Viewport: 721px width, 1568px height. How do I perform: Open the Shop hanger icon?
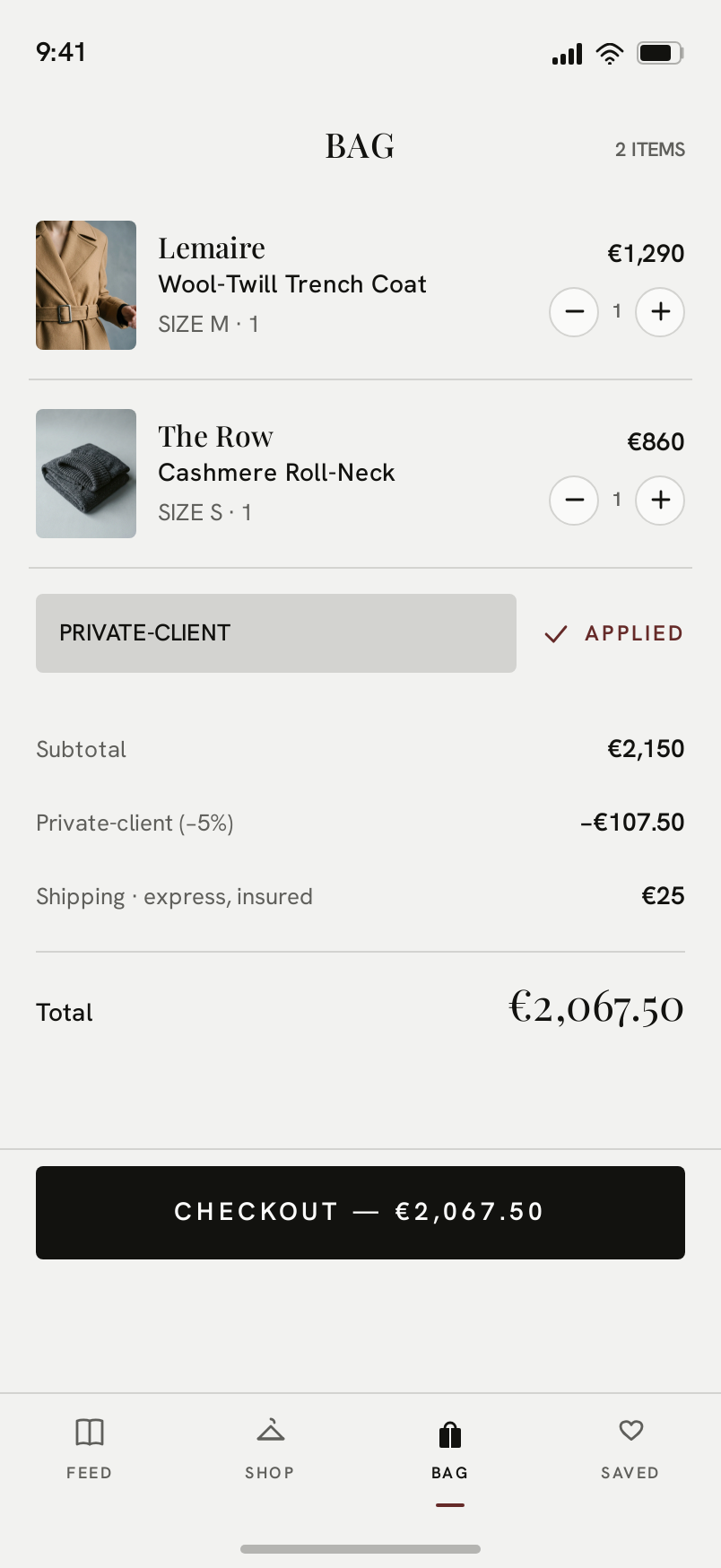[270, 1430]
